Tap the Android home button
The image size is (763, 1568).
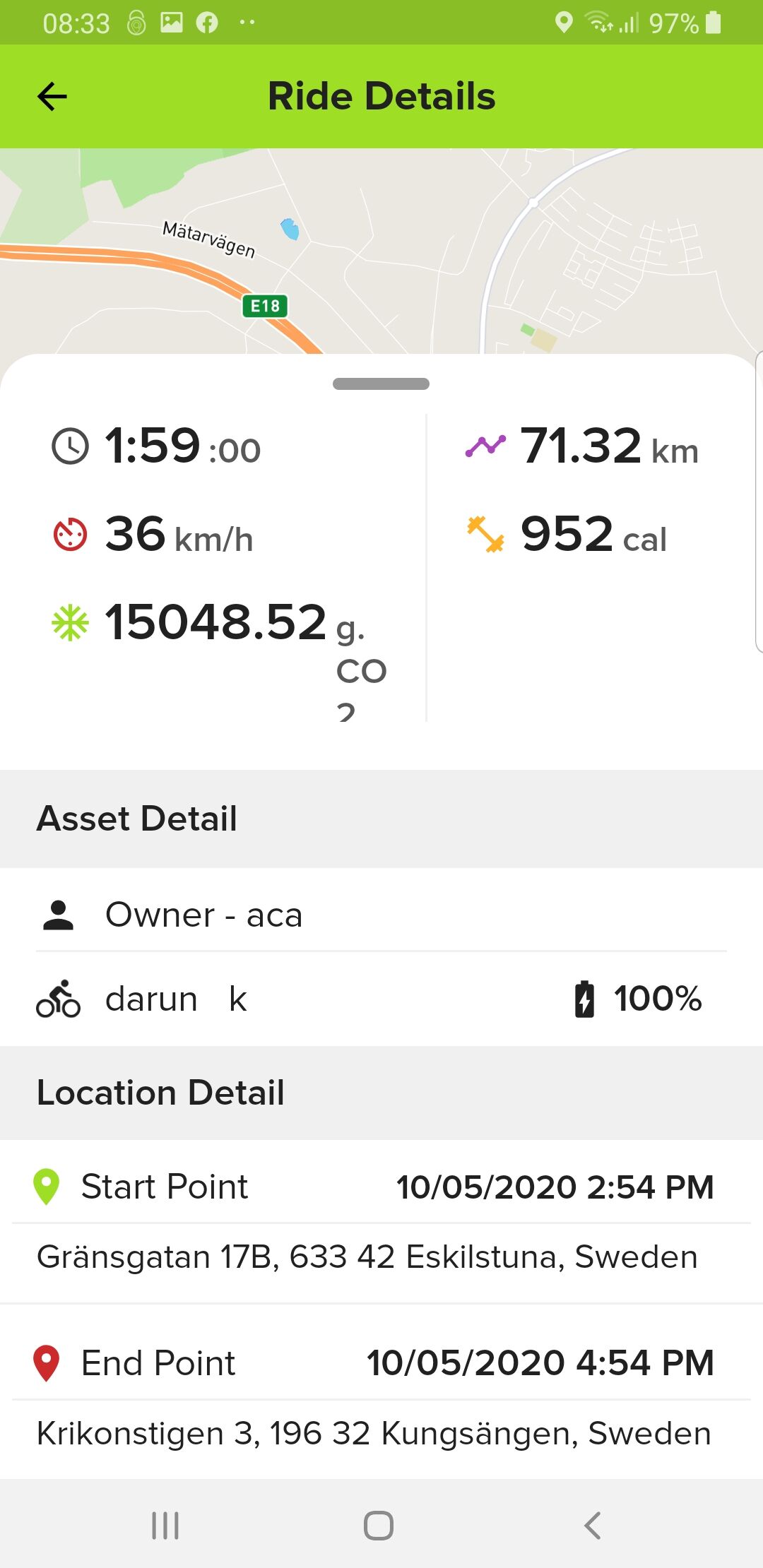tap(379, 1526)
